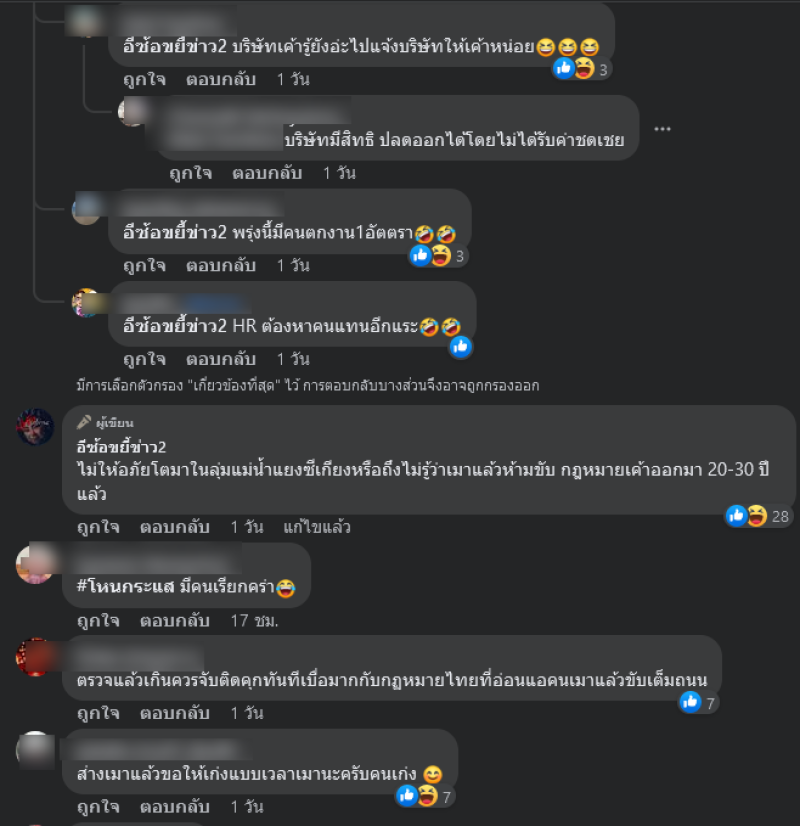
Task: Like the ตรวจแล้วเกินควร comment
Action: (98, 713)
